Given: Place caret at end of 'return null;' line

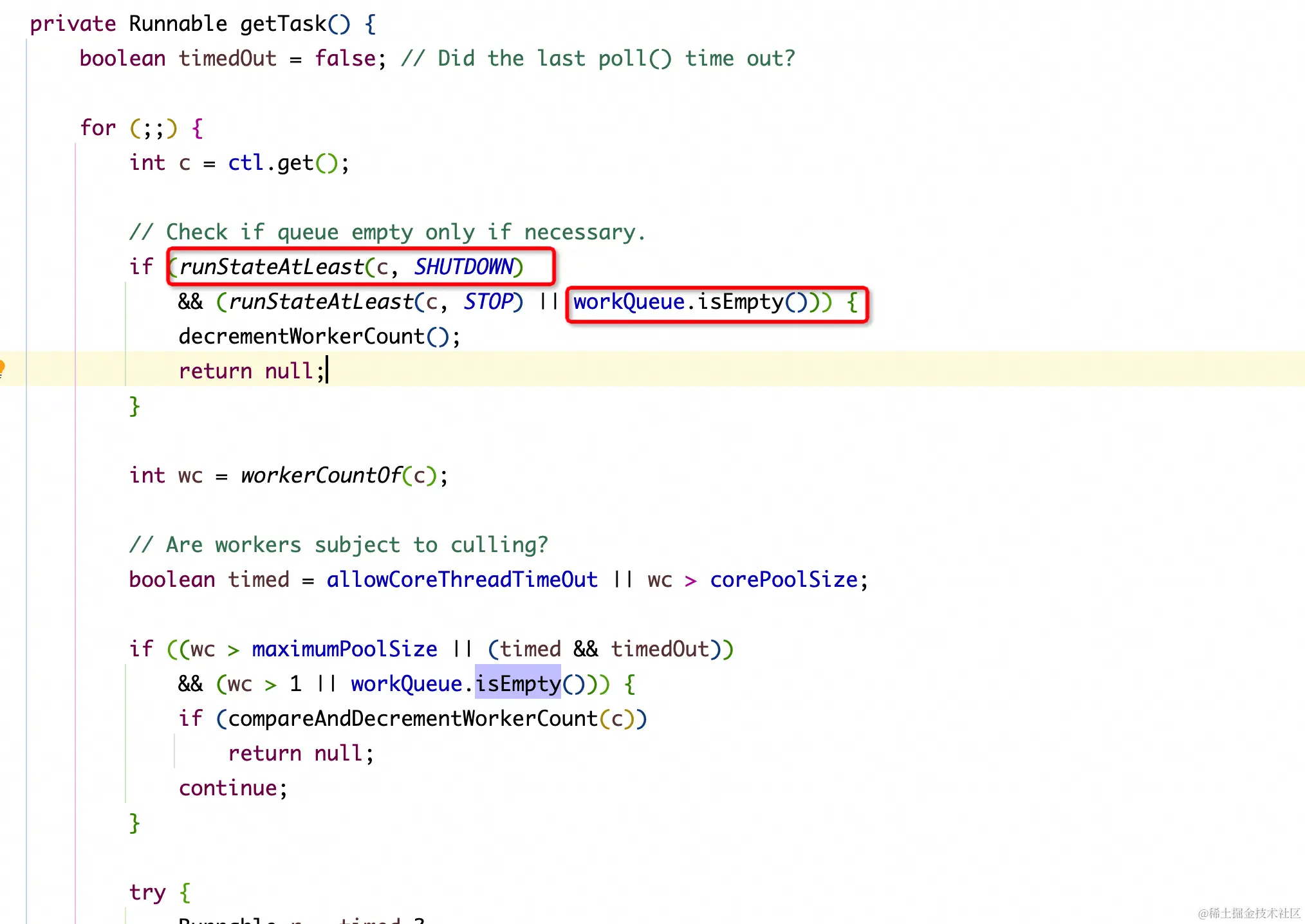Looking at the screenshot, I should pyautogui.click(x=328, y=371).
